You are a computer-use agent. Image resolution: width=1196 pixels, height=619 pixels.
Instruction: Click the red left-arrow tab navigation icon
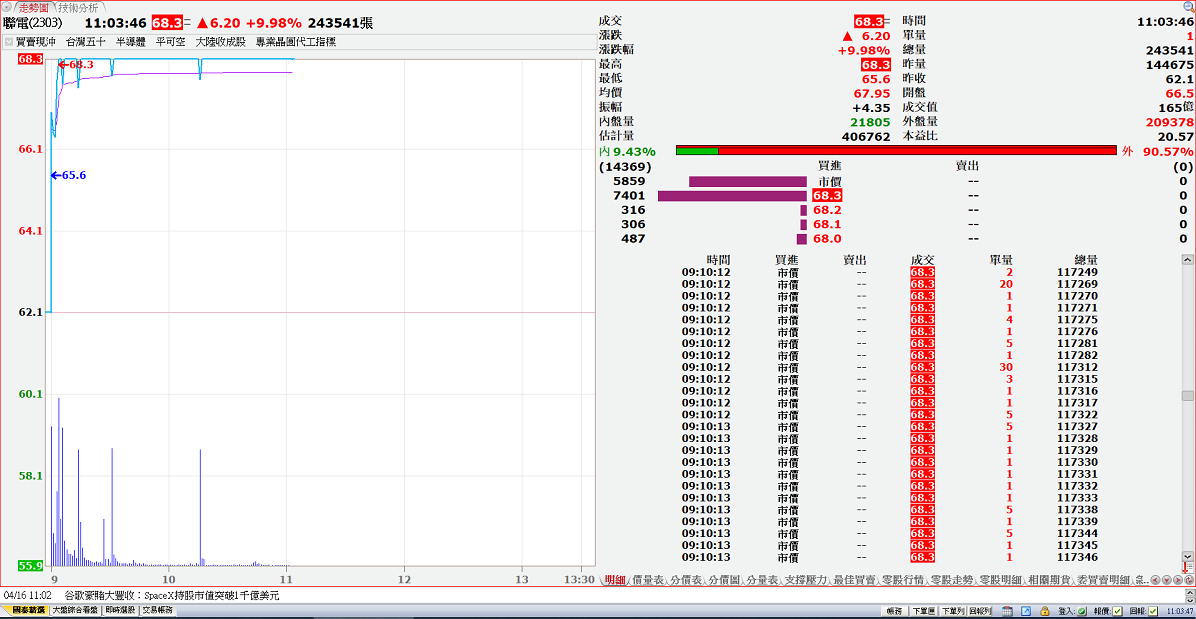coord(1155,580)
